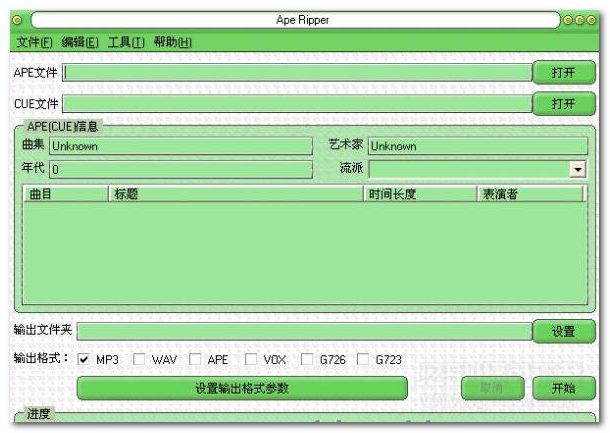Open the 帮助(H) menu
Viewport: 610px width, 433px height.
pyautogui.click(x=173, y=42)
